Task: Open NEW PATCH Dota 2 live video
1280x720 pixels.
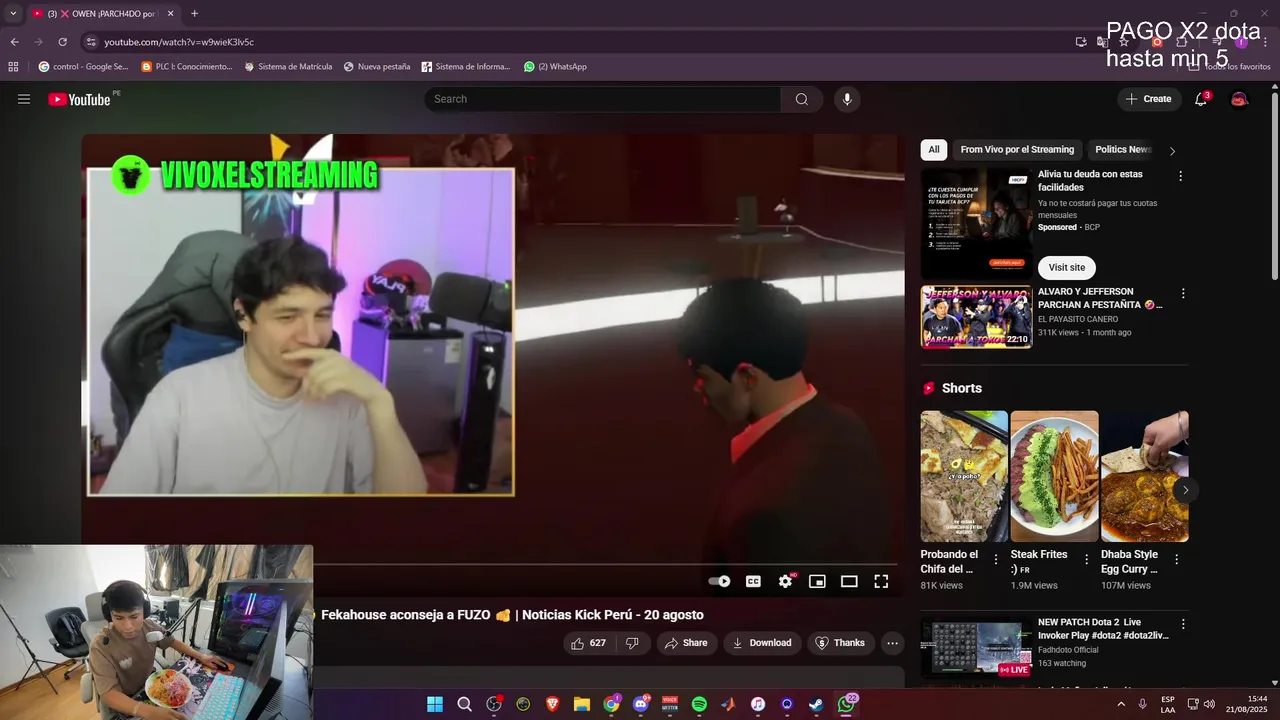Action: click(976, 648)
